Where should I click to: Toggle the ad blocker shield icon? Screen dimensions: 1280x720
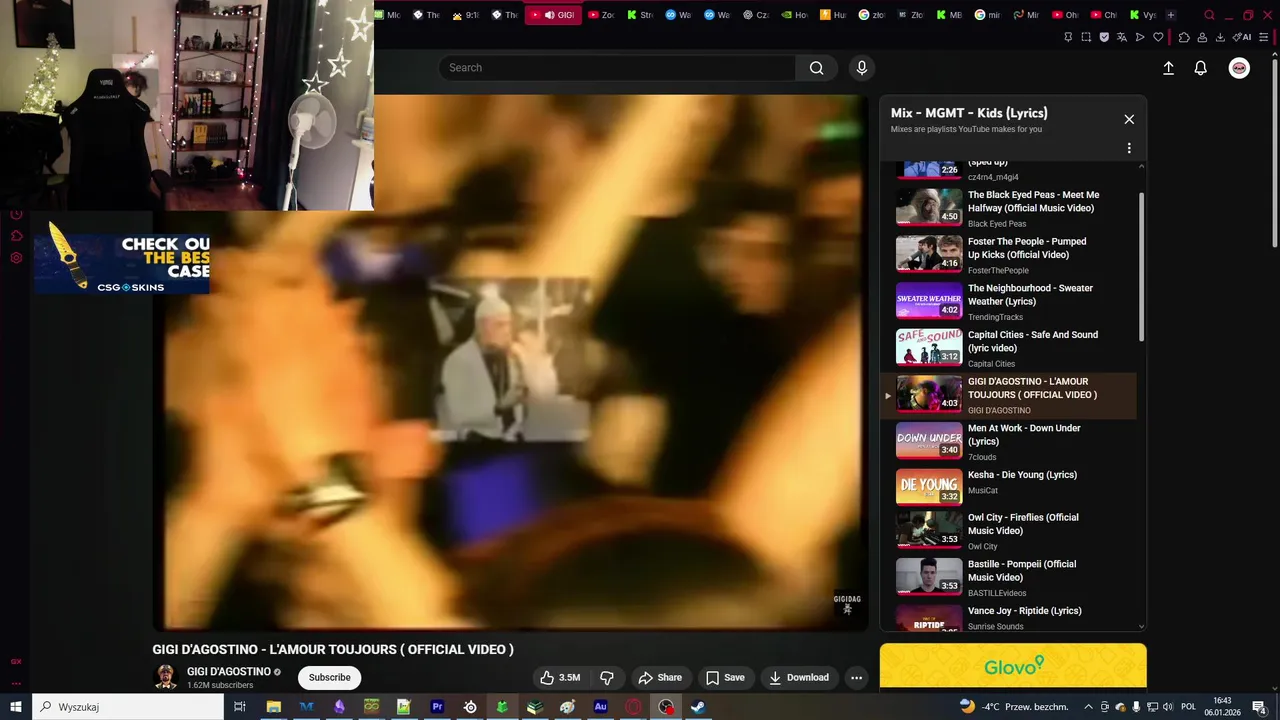[1104, 37]
